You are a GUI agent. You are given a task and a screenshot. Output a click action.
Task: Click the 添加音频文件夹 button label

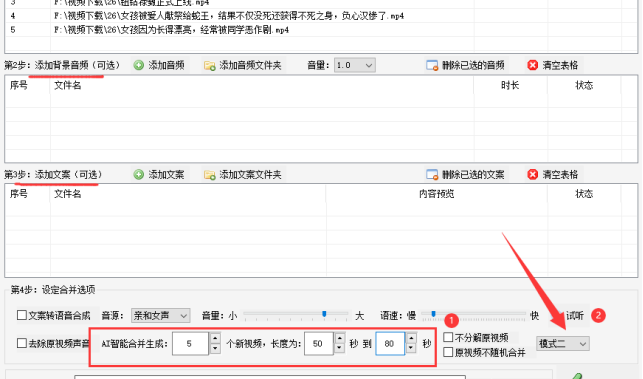tap(250, 65)
